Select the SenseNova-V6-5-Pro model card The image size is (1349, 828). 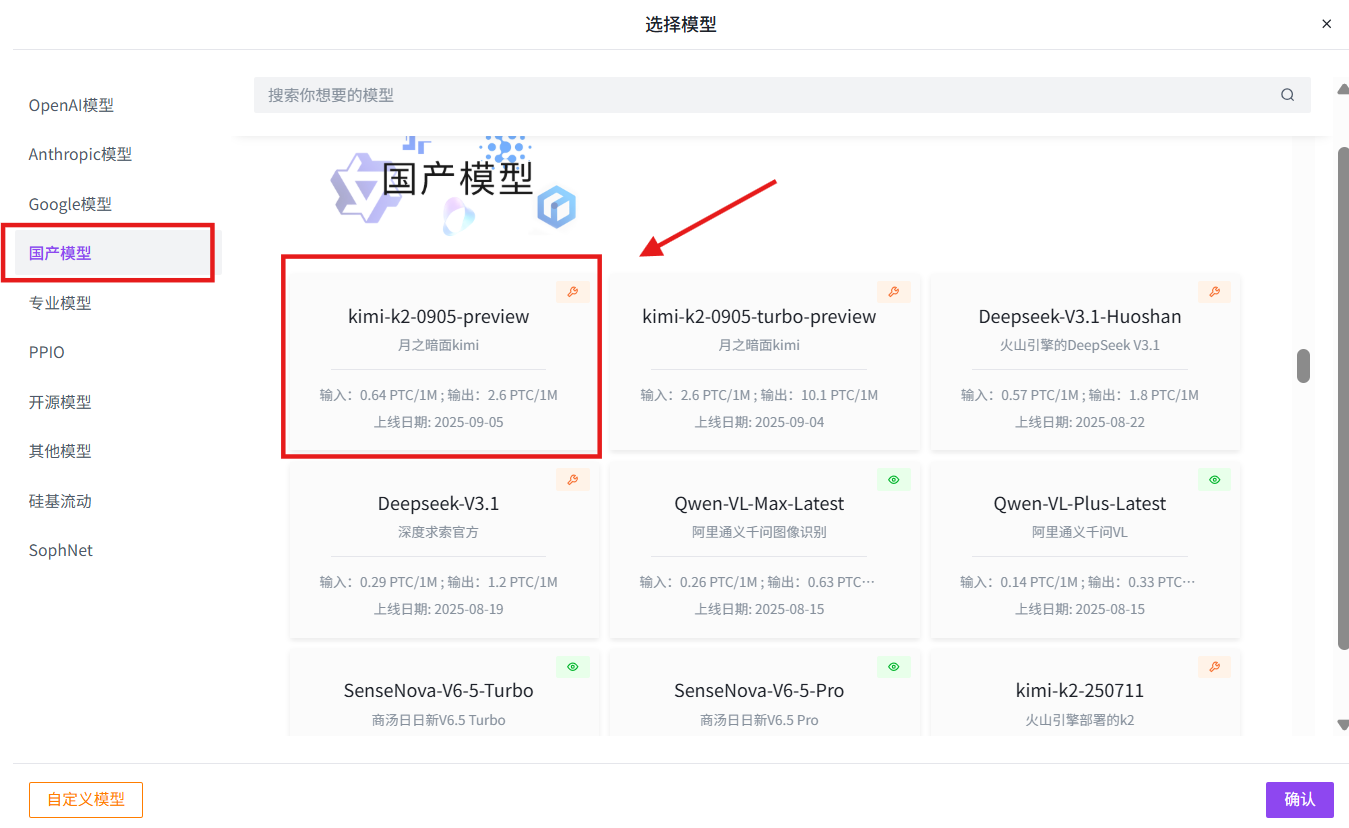pos(765,692)
